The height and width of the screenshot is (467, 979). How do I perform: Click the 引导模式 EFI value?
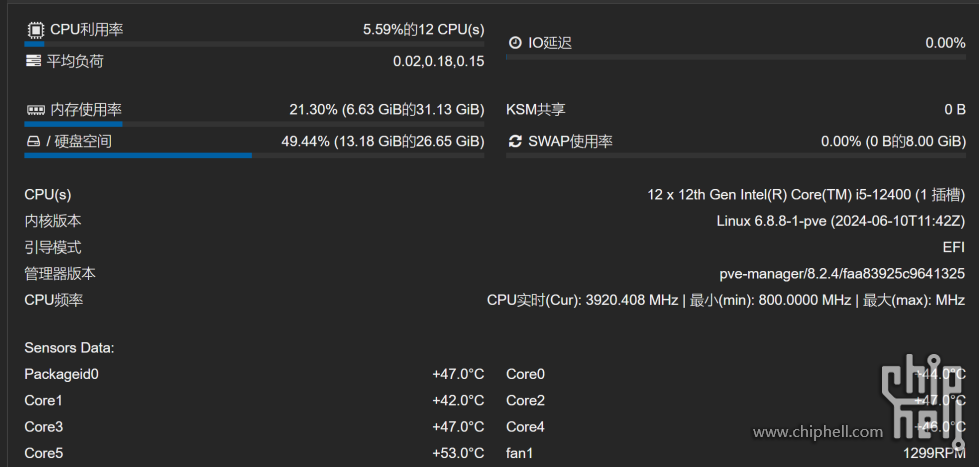pyautogui.click(x=953, y=247)
